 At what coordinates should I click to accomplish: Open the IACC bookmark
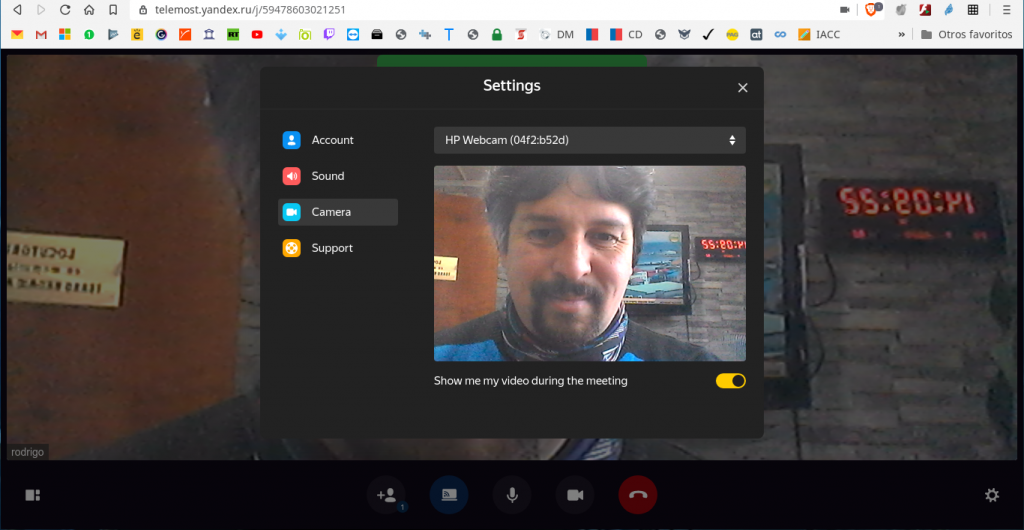click(x=819, y=34)
